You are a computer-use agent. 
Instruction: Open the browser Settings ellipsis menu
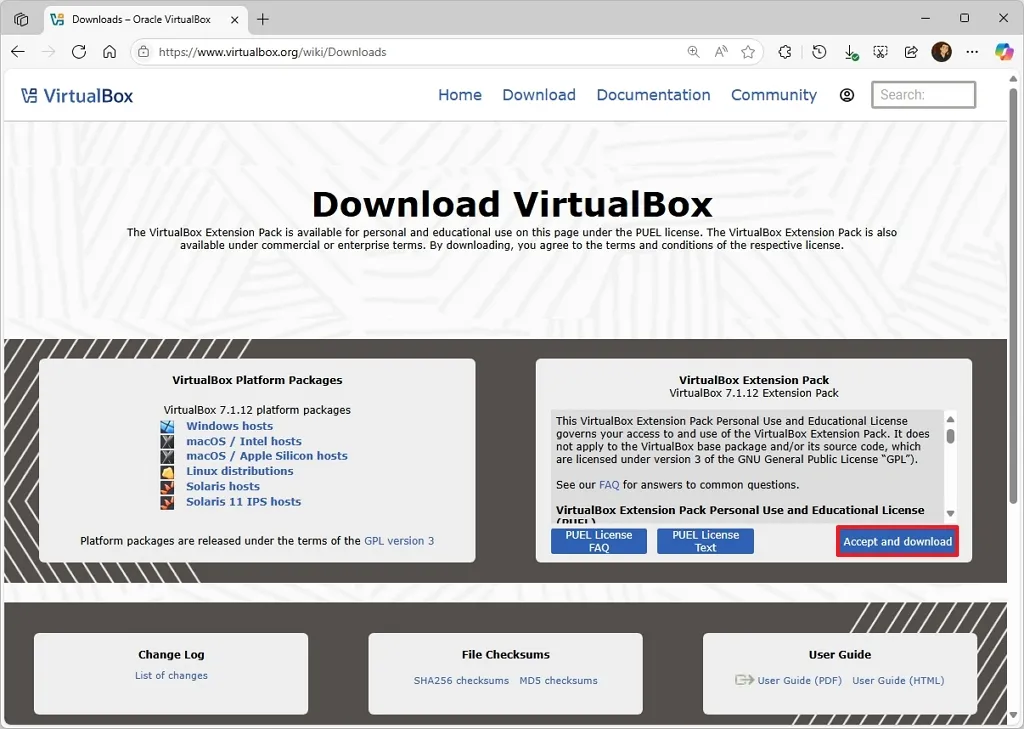[971, 52]
